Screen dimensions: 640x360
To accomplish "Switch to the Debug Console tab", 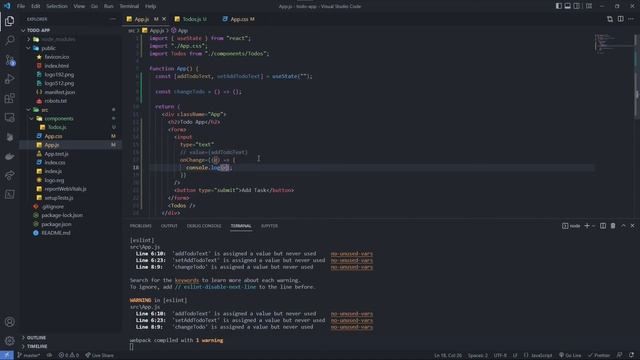I will (x=204, y=226).
